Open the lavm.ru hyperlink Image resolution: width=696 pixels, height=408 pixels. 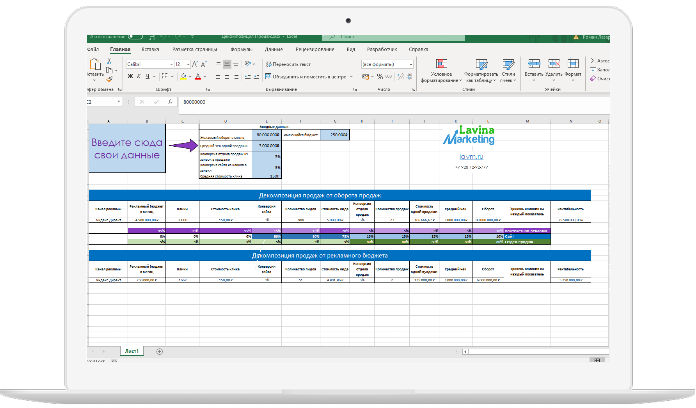(471, 157)
